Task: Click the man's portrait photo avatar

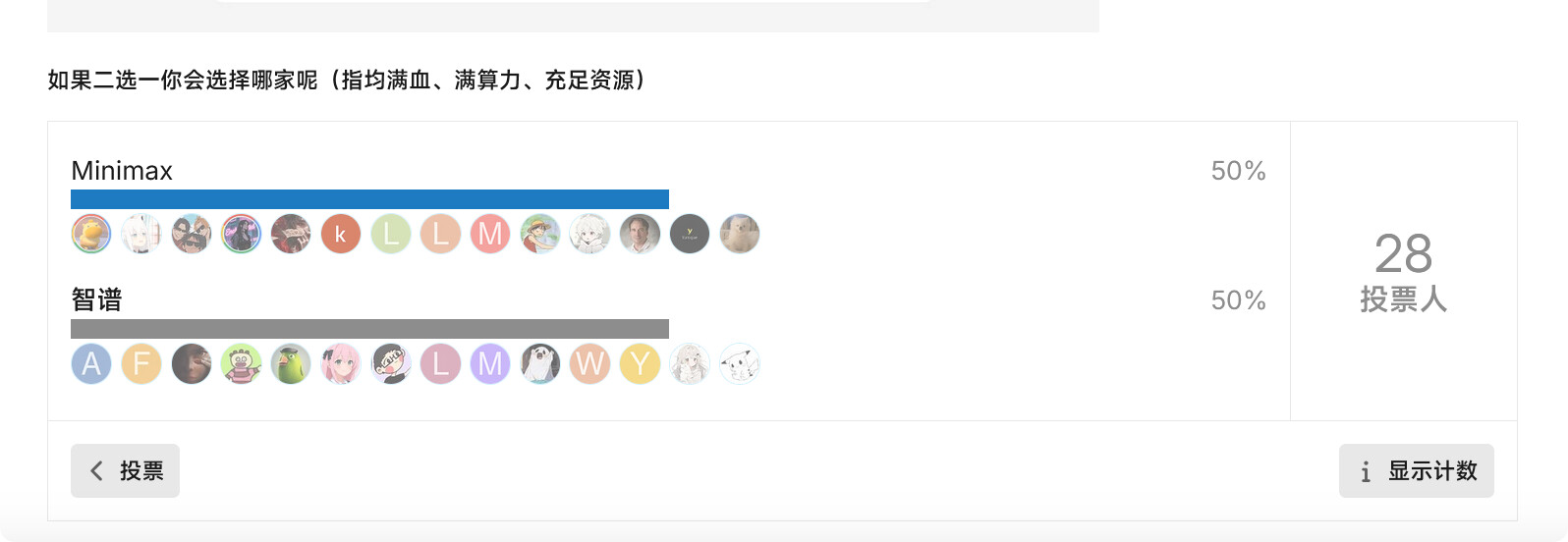Action: click(640, 235)
